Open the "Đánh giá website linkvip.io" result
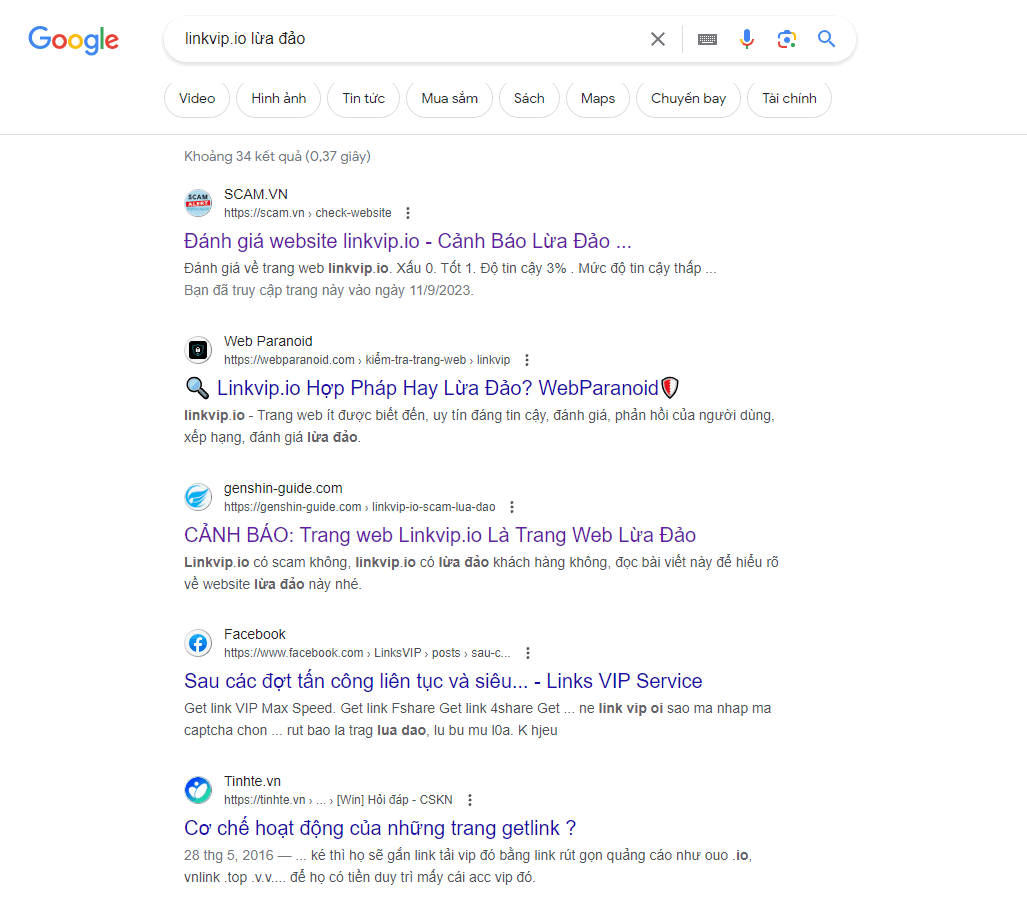This screenshot has height=915, width=1027. click(408, 241)
